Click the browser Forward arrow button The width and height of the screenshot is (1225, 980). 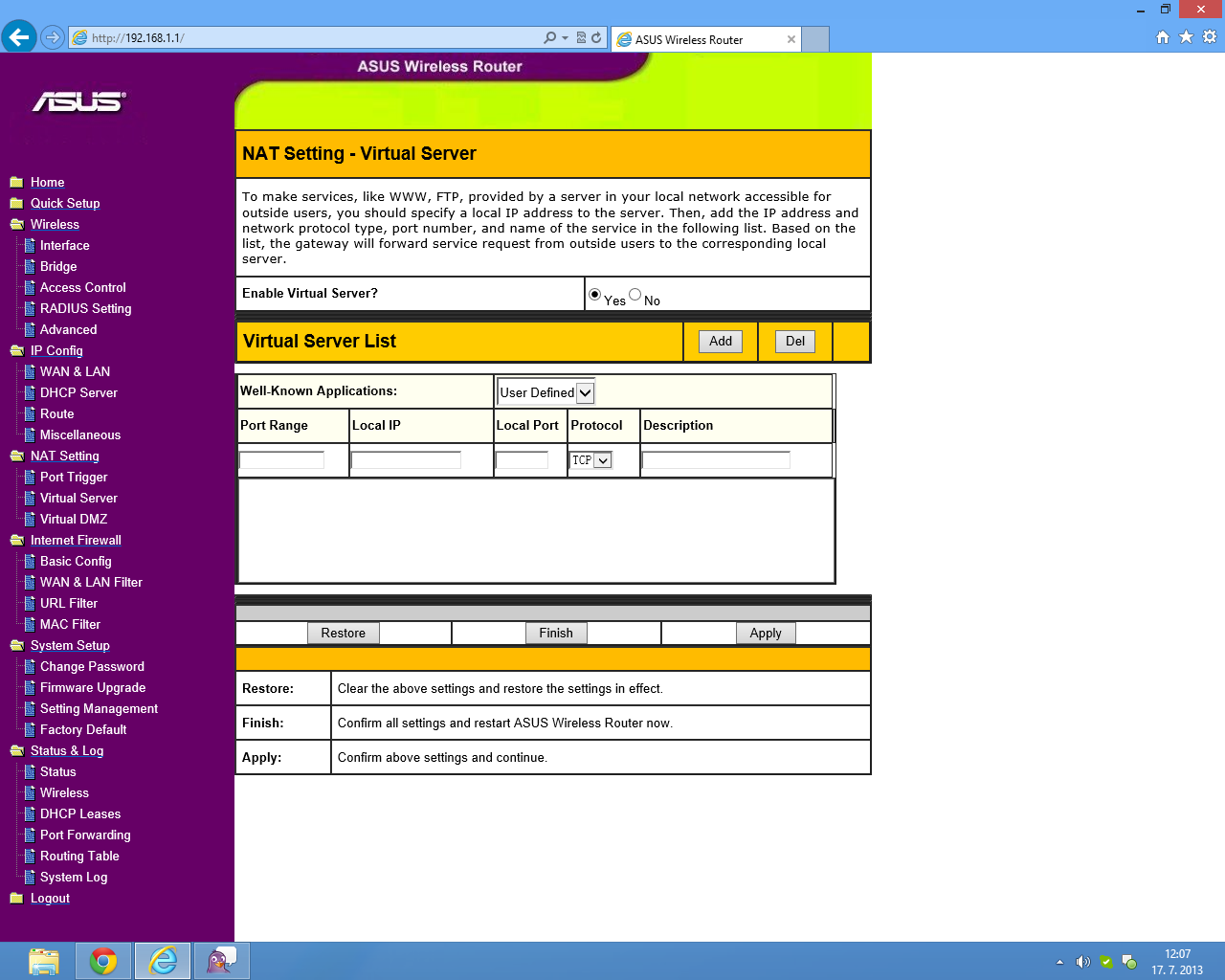click(x=53, y=38)
